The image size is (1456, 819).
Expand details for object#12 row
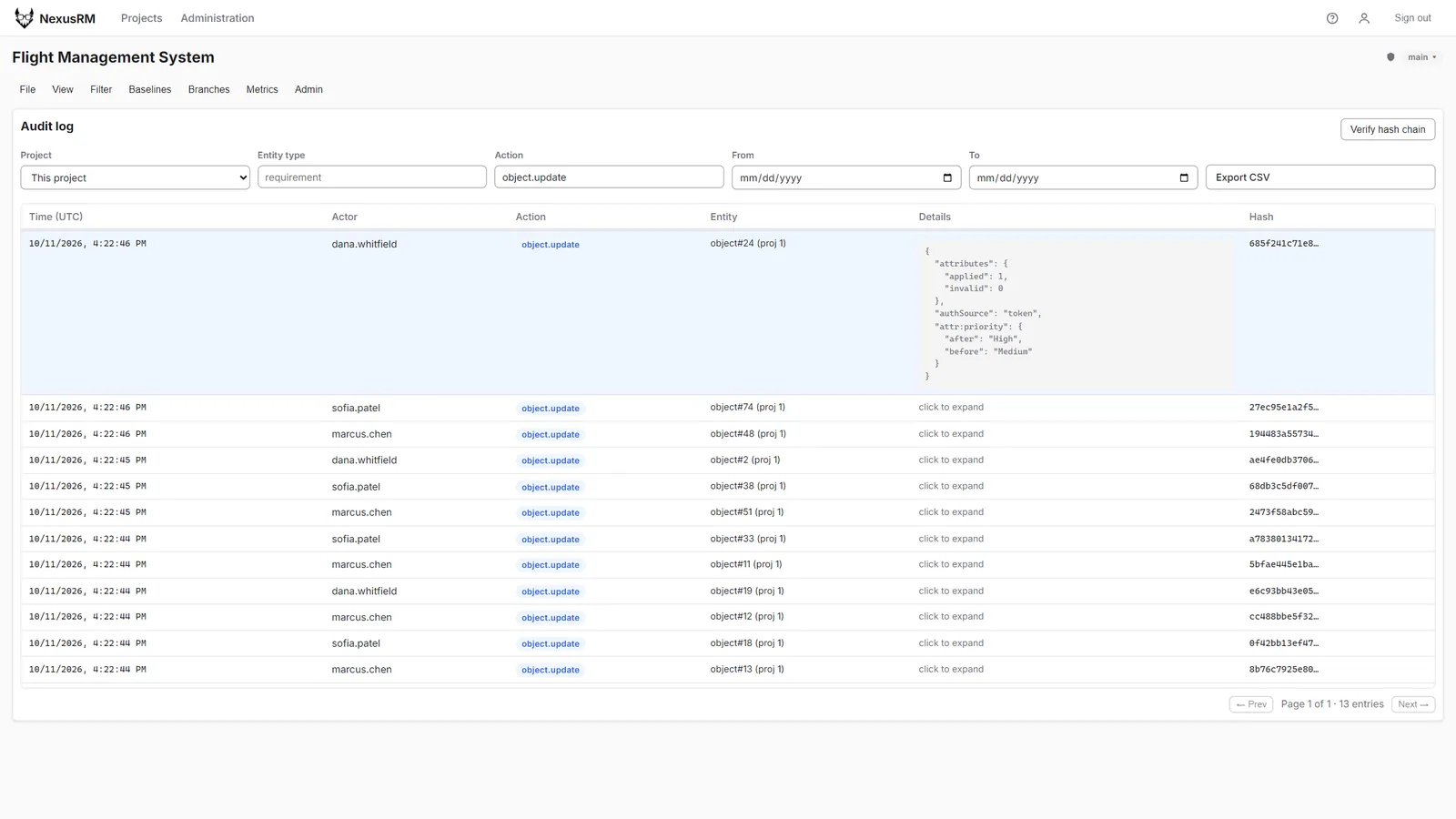click(x=951, y=617)
